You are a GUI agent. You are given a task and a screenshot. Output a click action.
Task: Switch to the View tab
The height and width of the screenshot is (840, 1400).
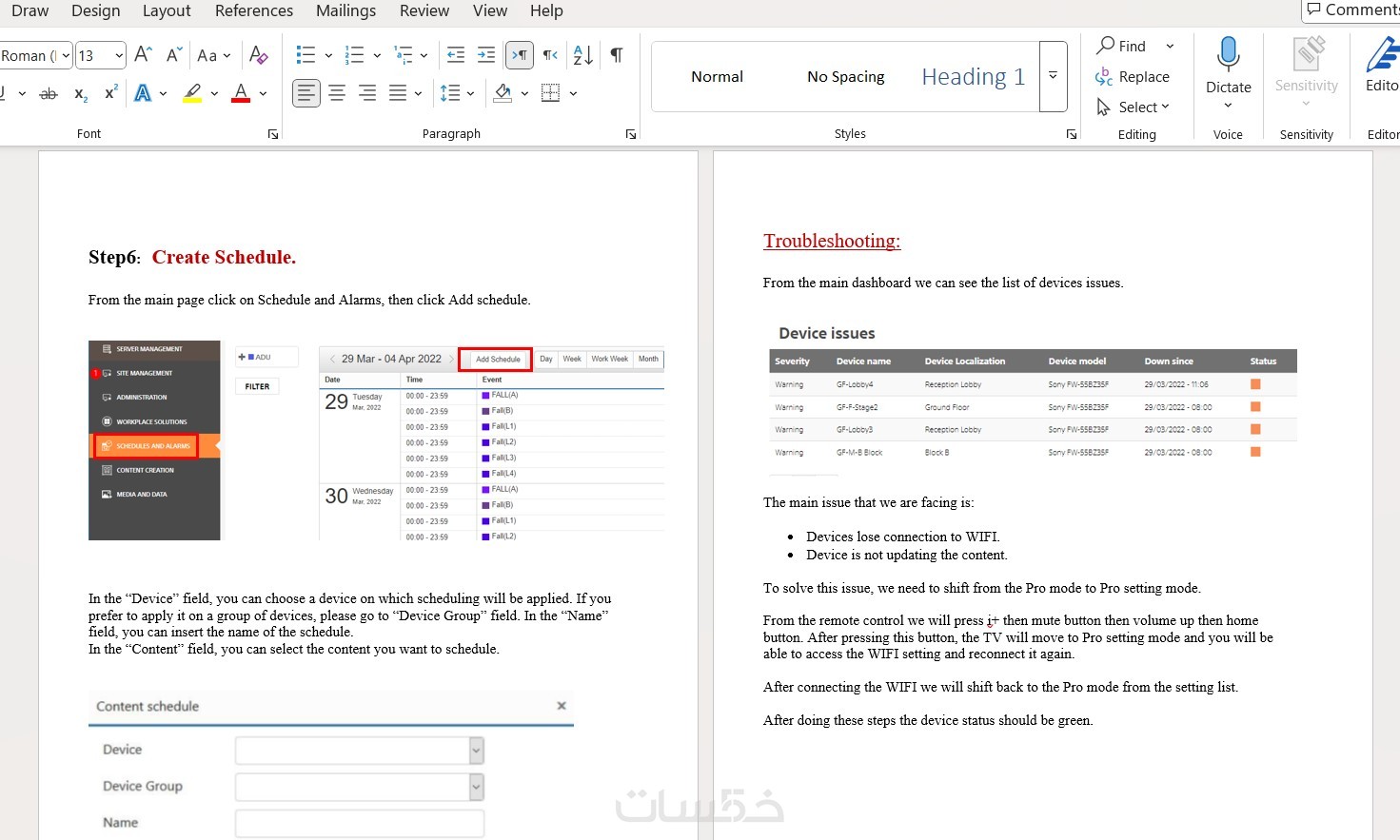(x=490, y=10)
